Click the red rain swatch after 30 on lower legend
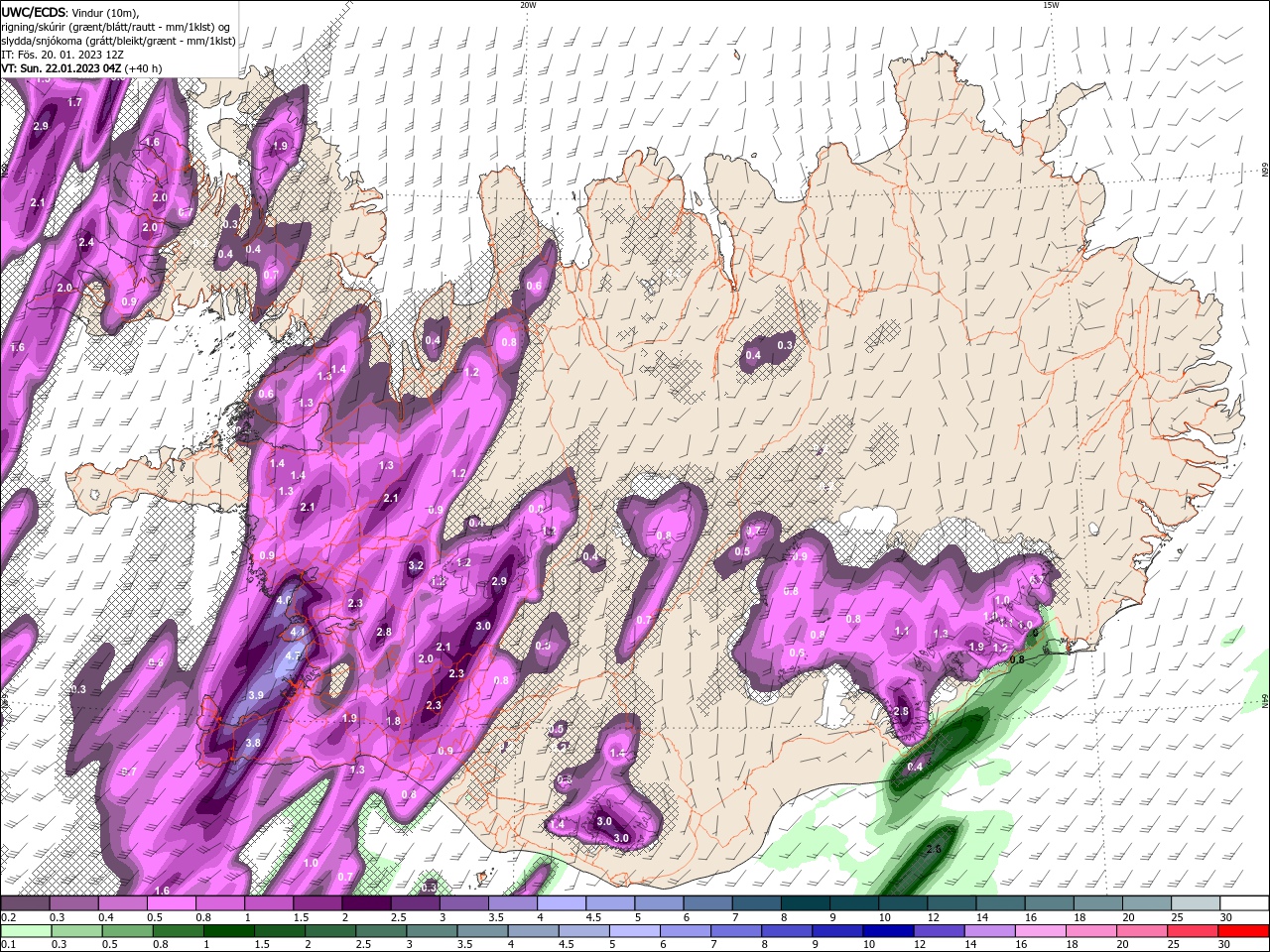This screenshot has width=1270, height=952. point(1242,931)
